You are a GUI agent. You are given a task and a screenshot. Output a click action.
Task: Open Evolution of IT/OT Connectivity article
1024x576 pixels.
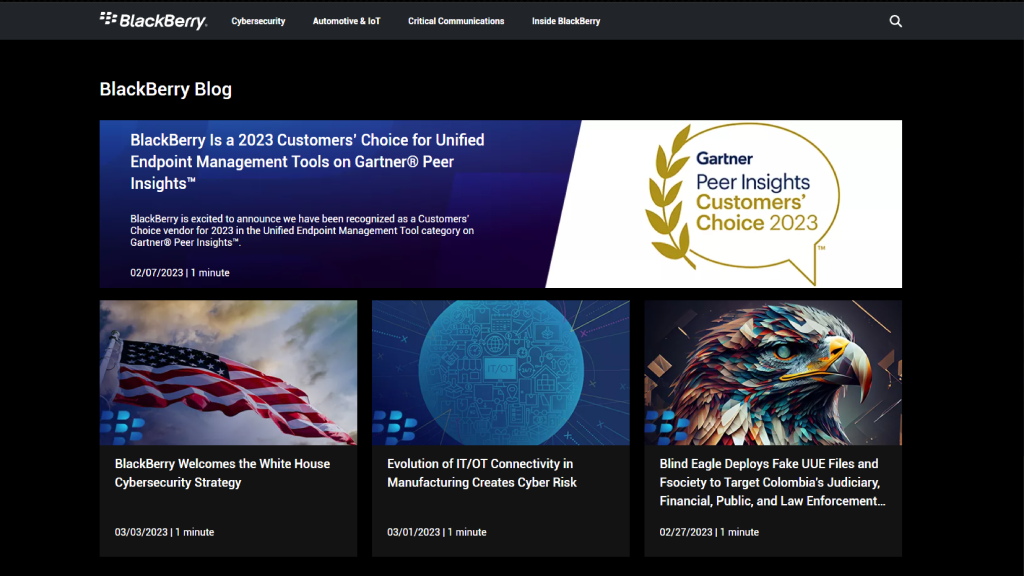pos(481,473)
